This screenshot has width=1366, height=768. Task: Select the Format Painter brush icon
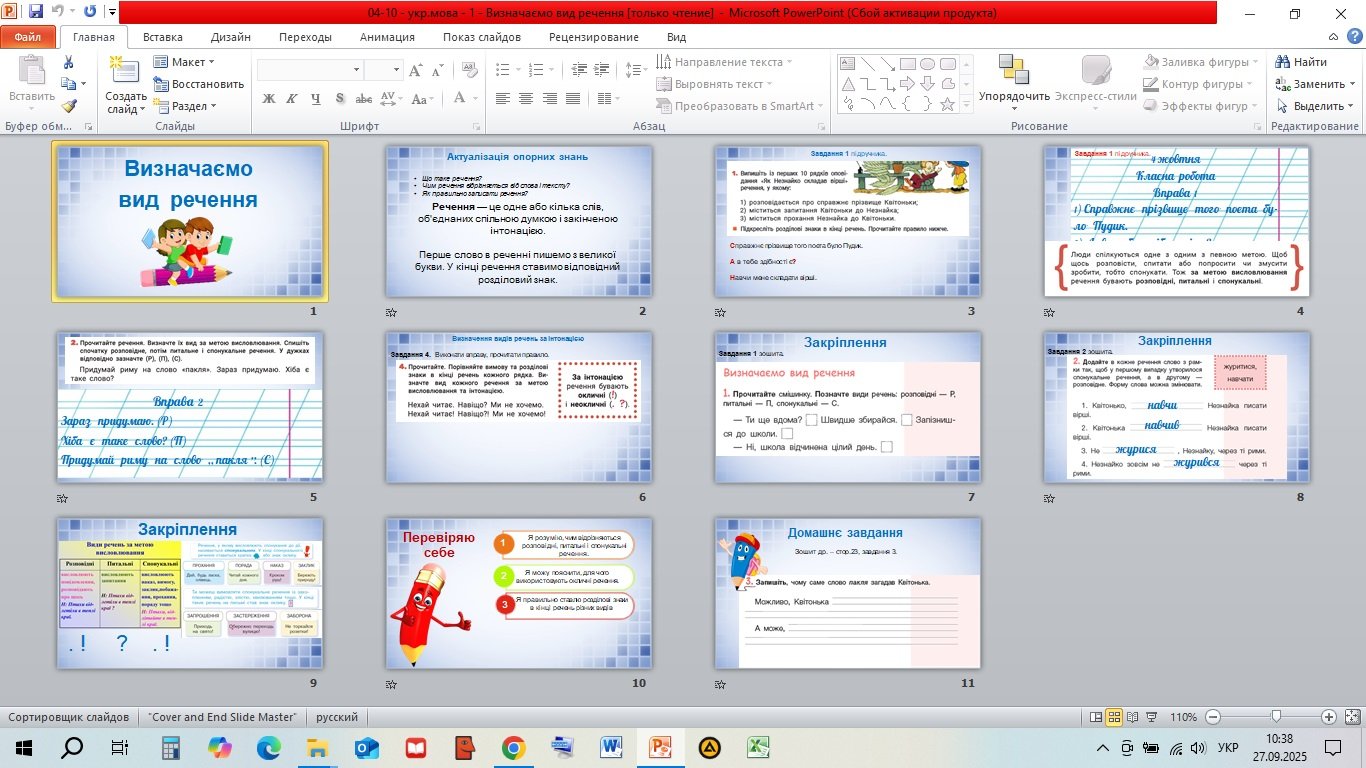(x=68, y=106)
